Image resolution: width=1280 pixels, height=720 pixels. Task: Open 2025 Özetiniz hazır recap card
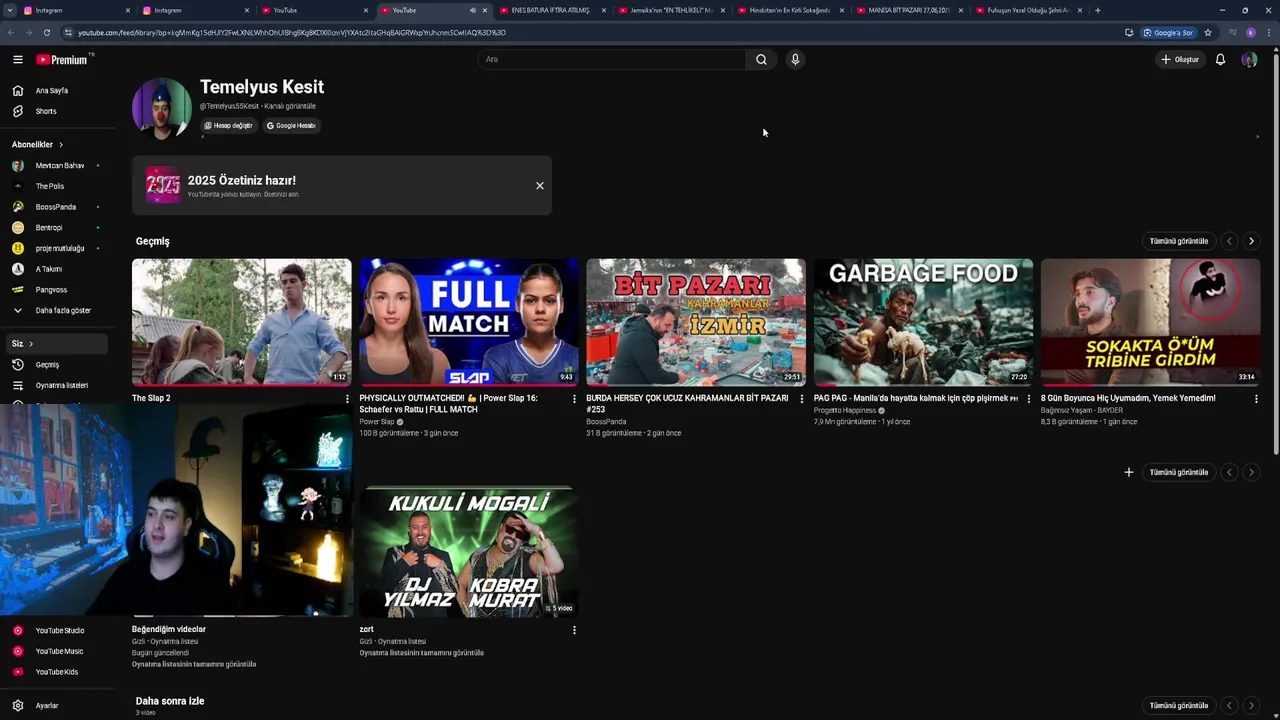pos(342,185)
